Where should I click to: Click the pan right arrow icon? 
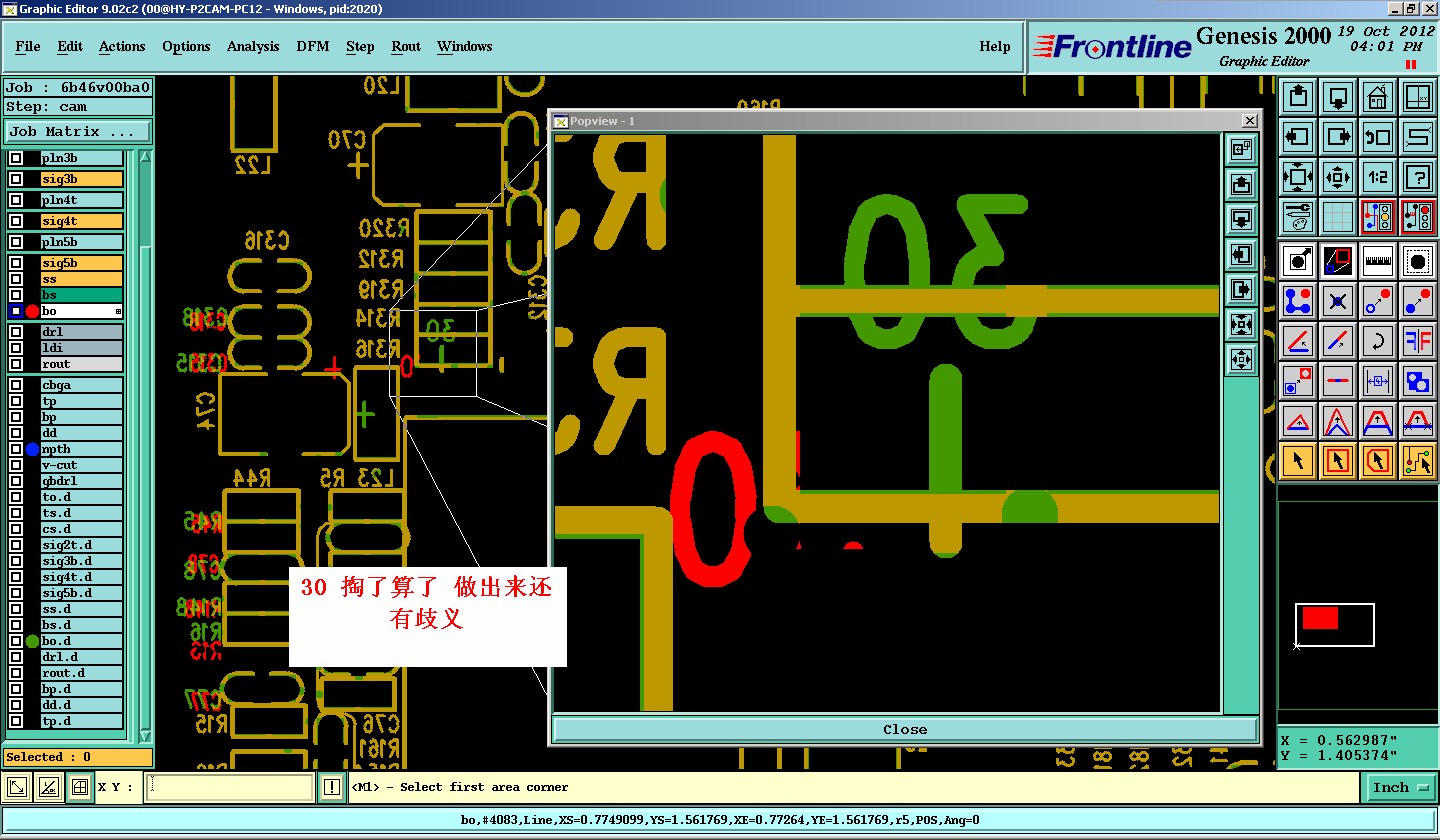tap(1338, 137)
